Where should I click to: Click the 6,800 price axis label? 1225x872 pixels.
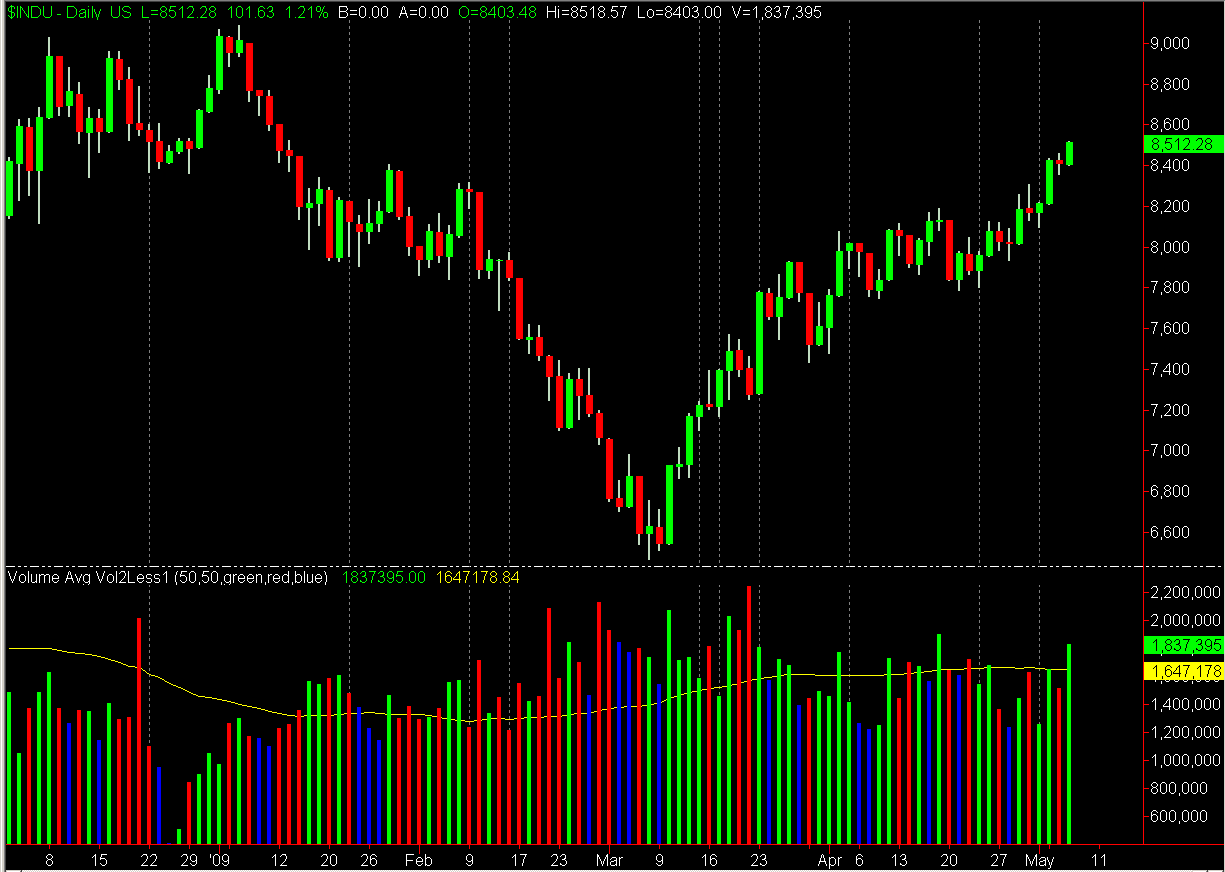click(1168, 491)
